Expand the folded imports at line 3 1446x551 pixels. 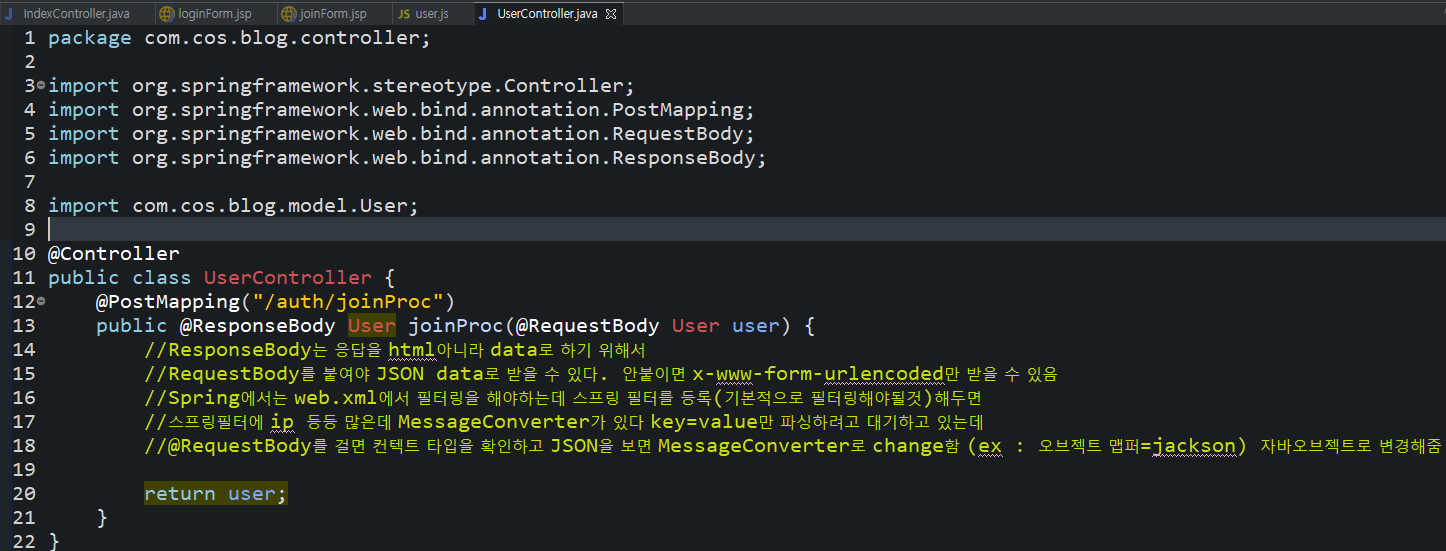(x=40, y=85)
